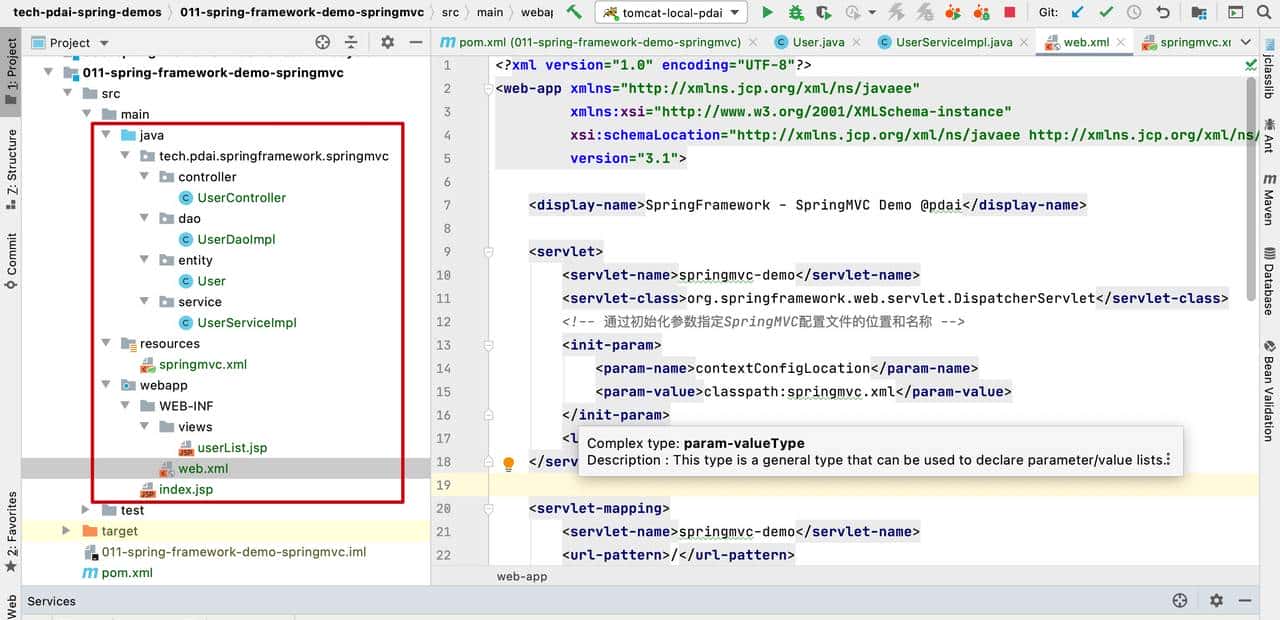Commit changes with the Git checkmark

click(1105, 13)
